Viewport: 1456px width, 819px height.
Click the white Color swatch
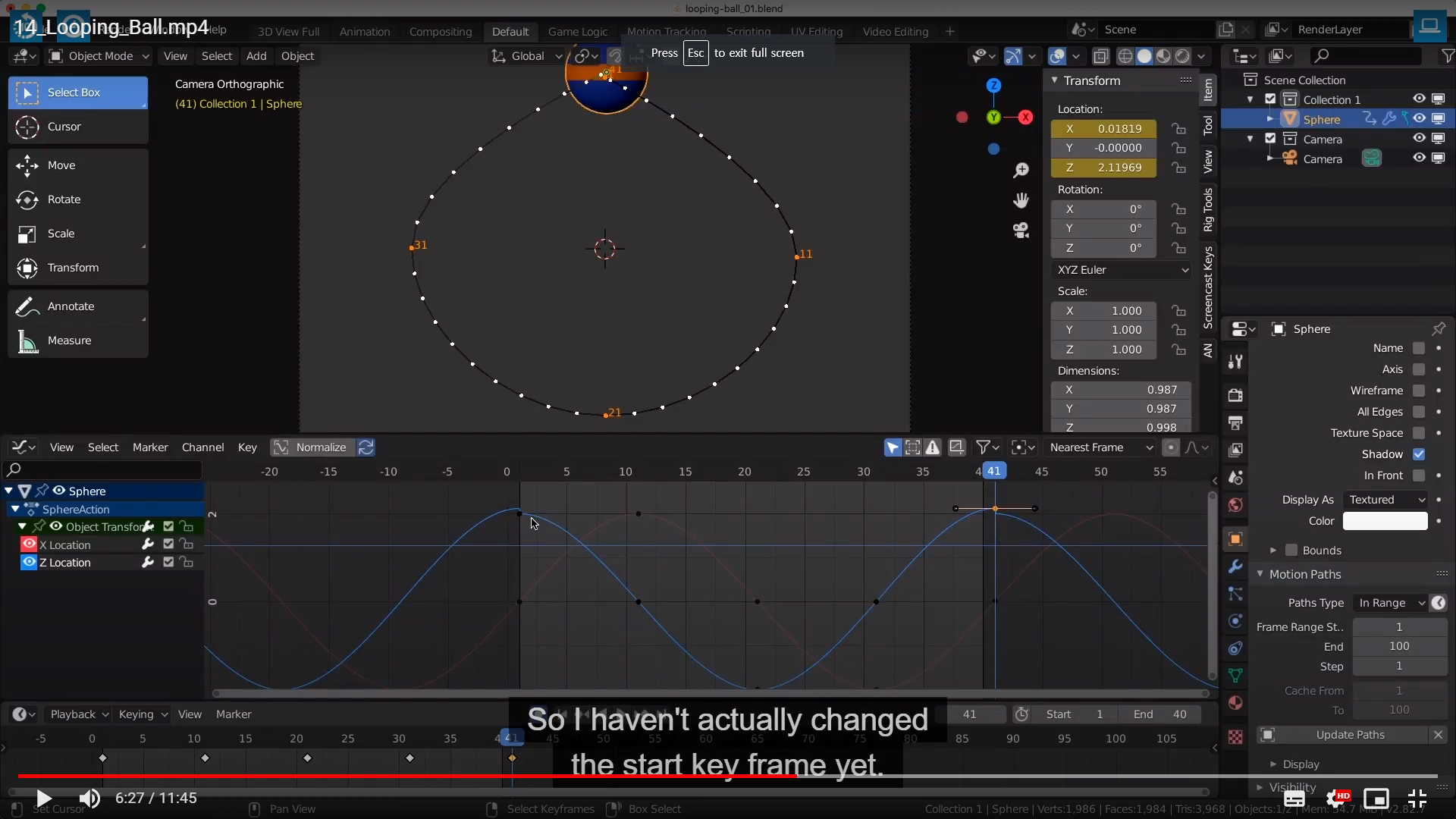click(x=1385, y=521)
